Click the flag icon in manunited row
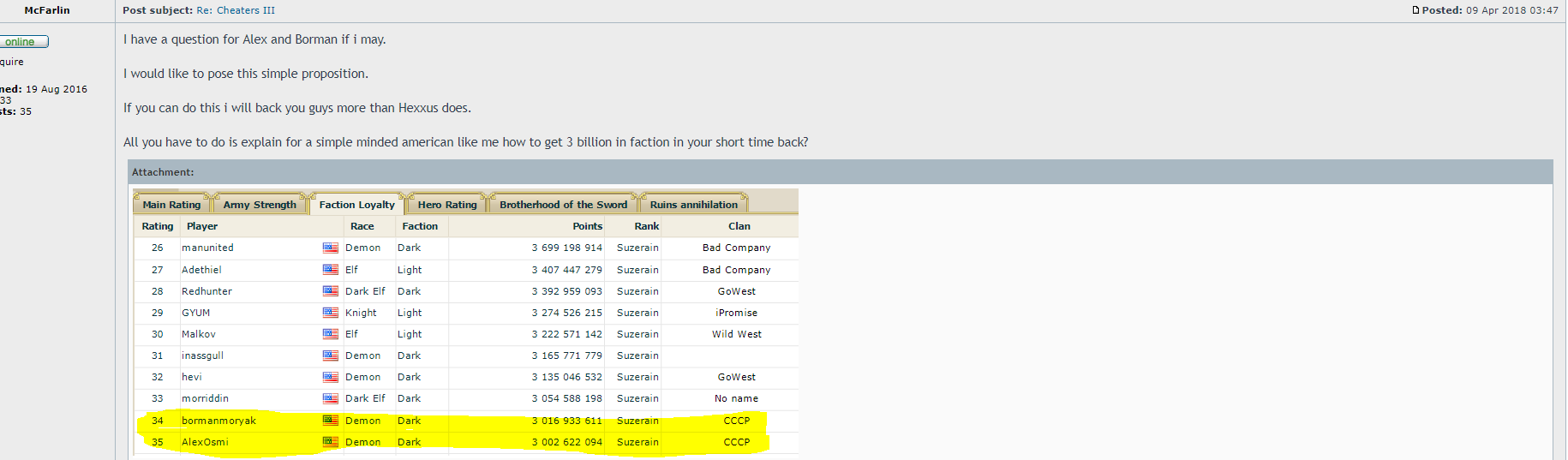 330,248
